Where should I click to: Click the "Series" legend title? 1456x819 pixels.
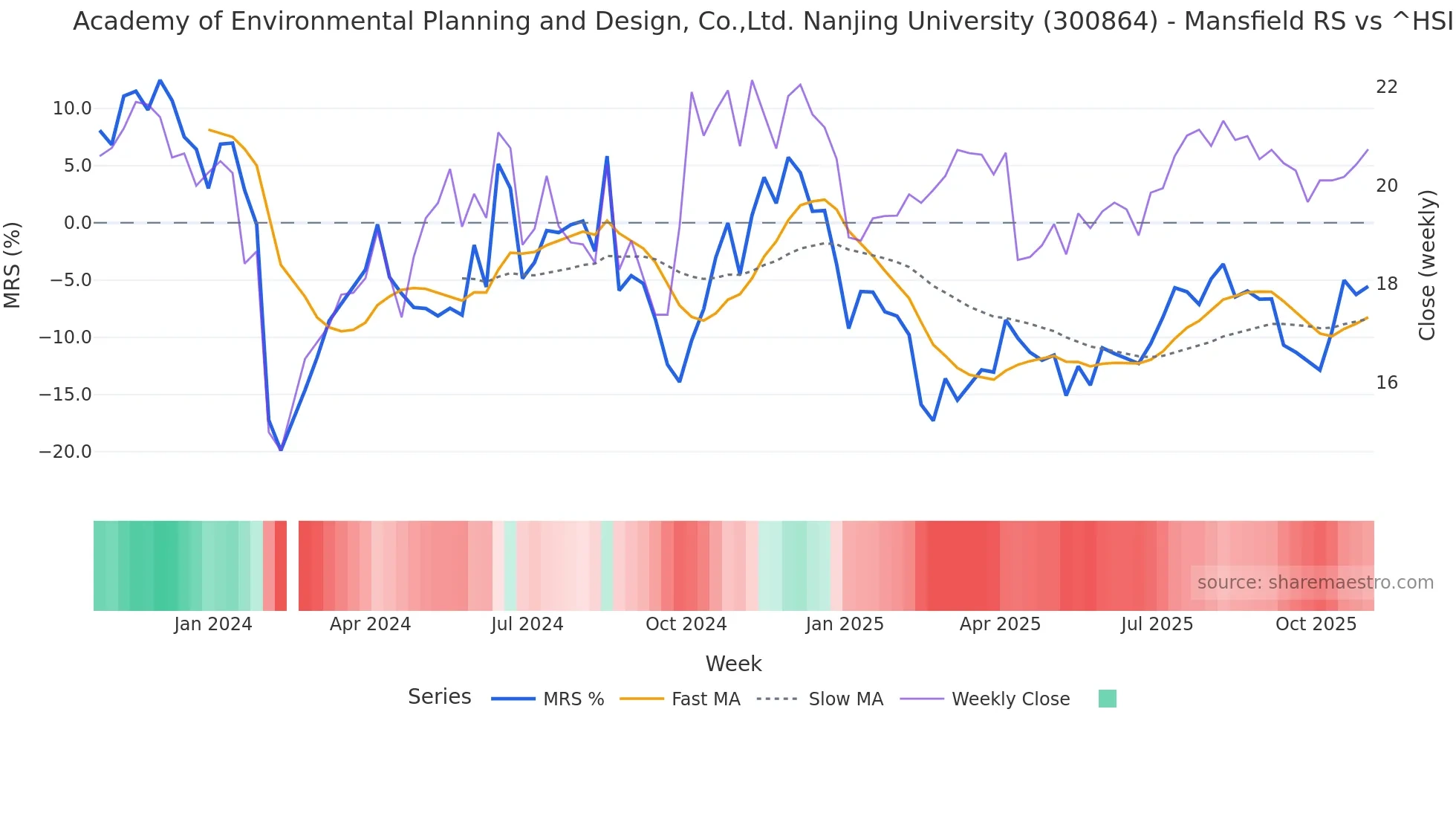coord(439,697)
